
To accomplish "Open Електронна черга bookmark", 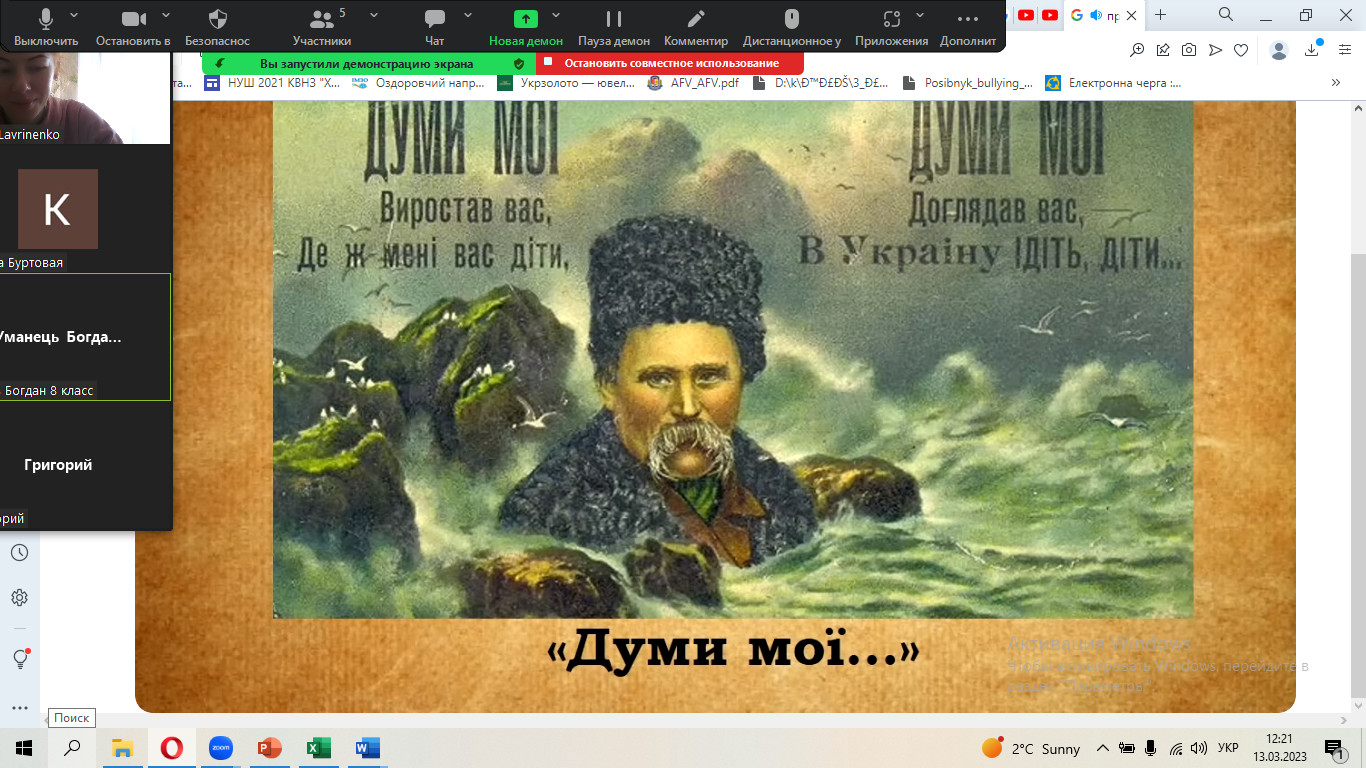I will pyautogui.click(x=1113, y=83).
